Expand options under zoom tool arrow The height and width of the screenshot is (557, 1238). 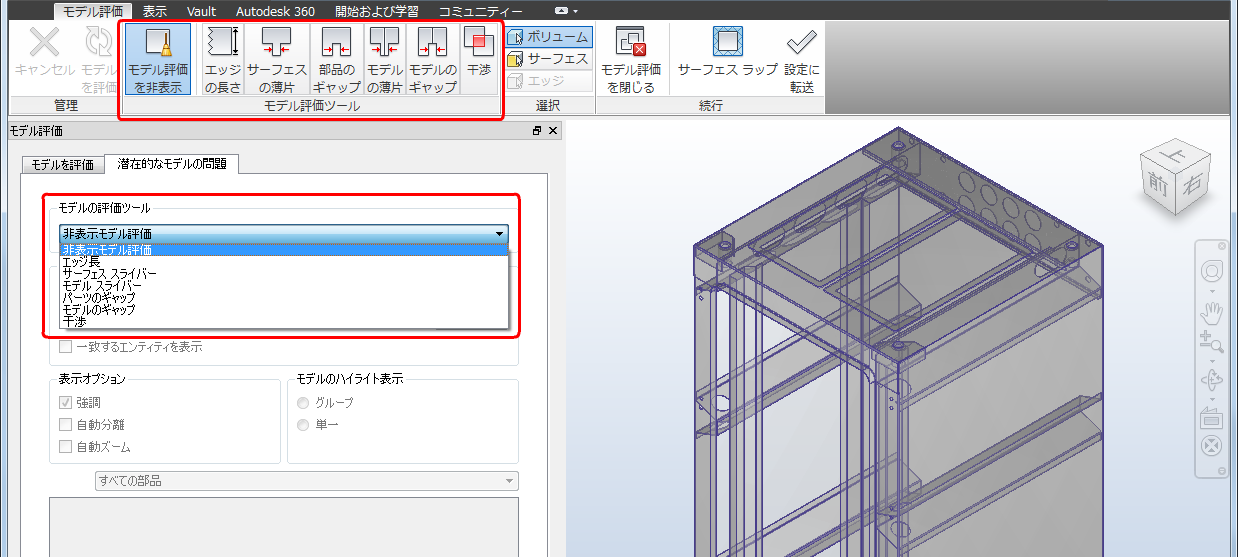[1212, 360]
